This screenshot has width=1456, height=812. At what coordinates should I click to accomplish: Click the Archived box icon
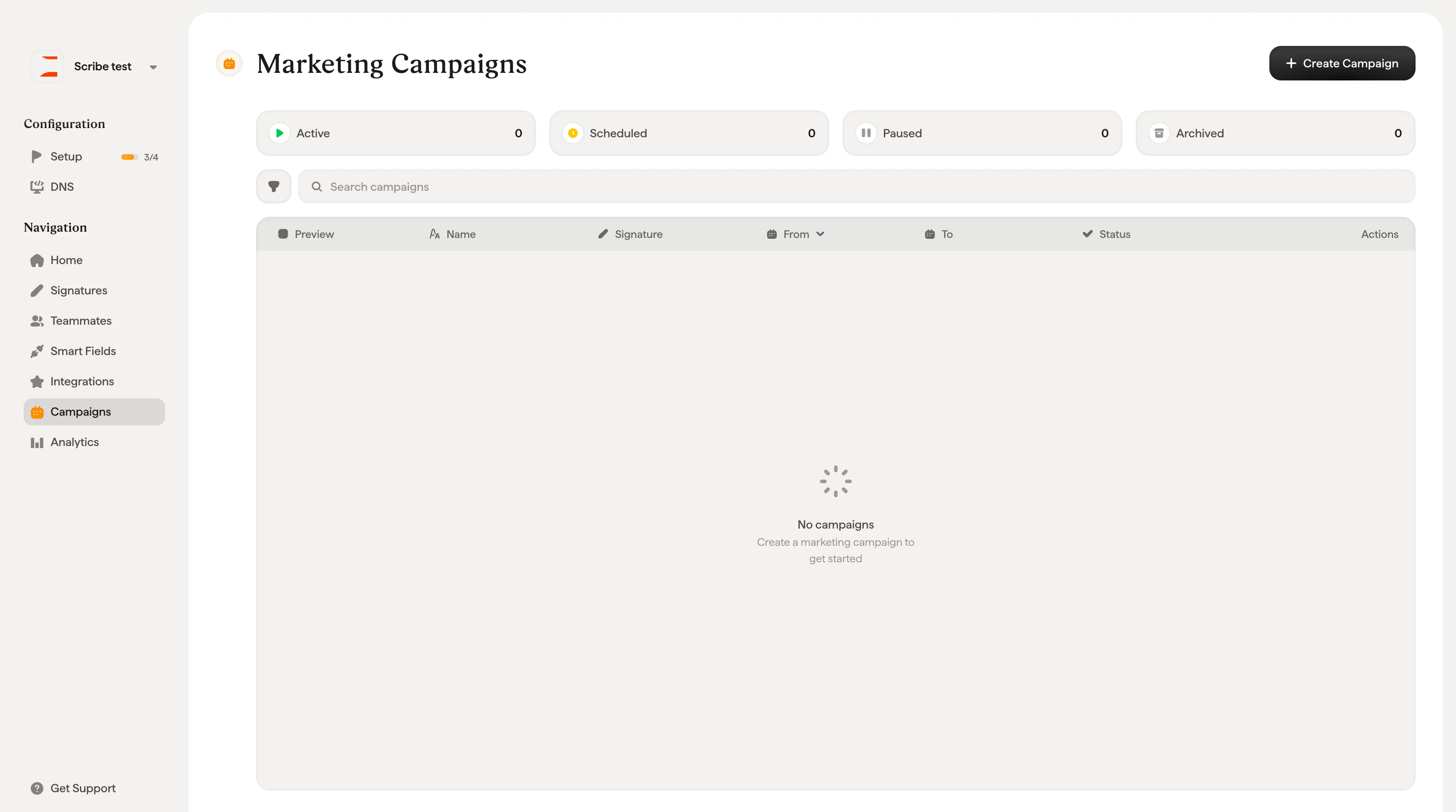(1159, 134)
